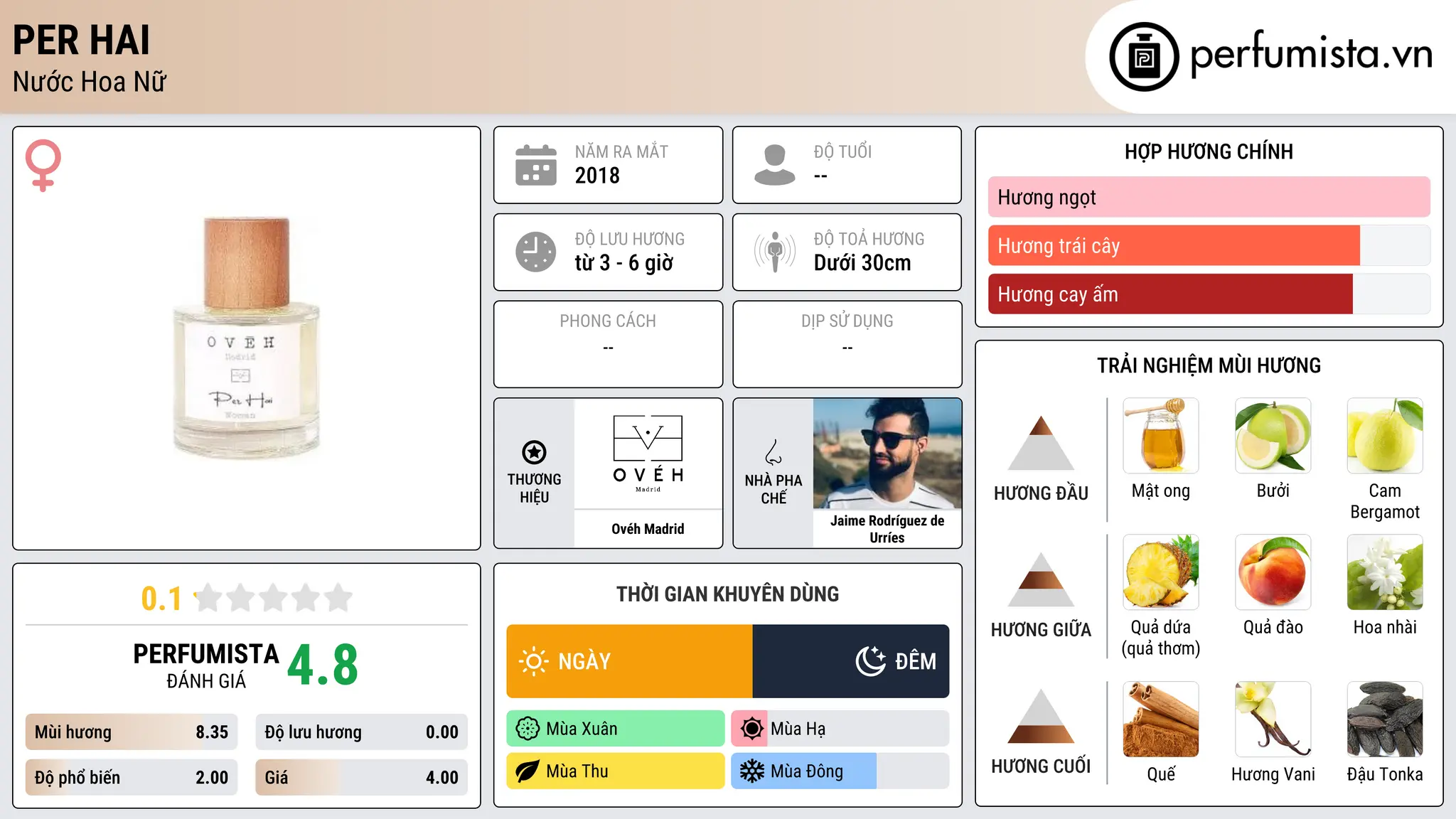Click the Hương Giữa middle note pyramid icon
This screenshot has height=819, width=1456.
1041,579
